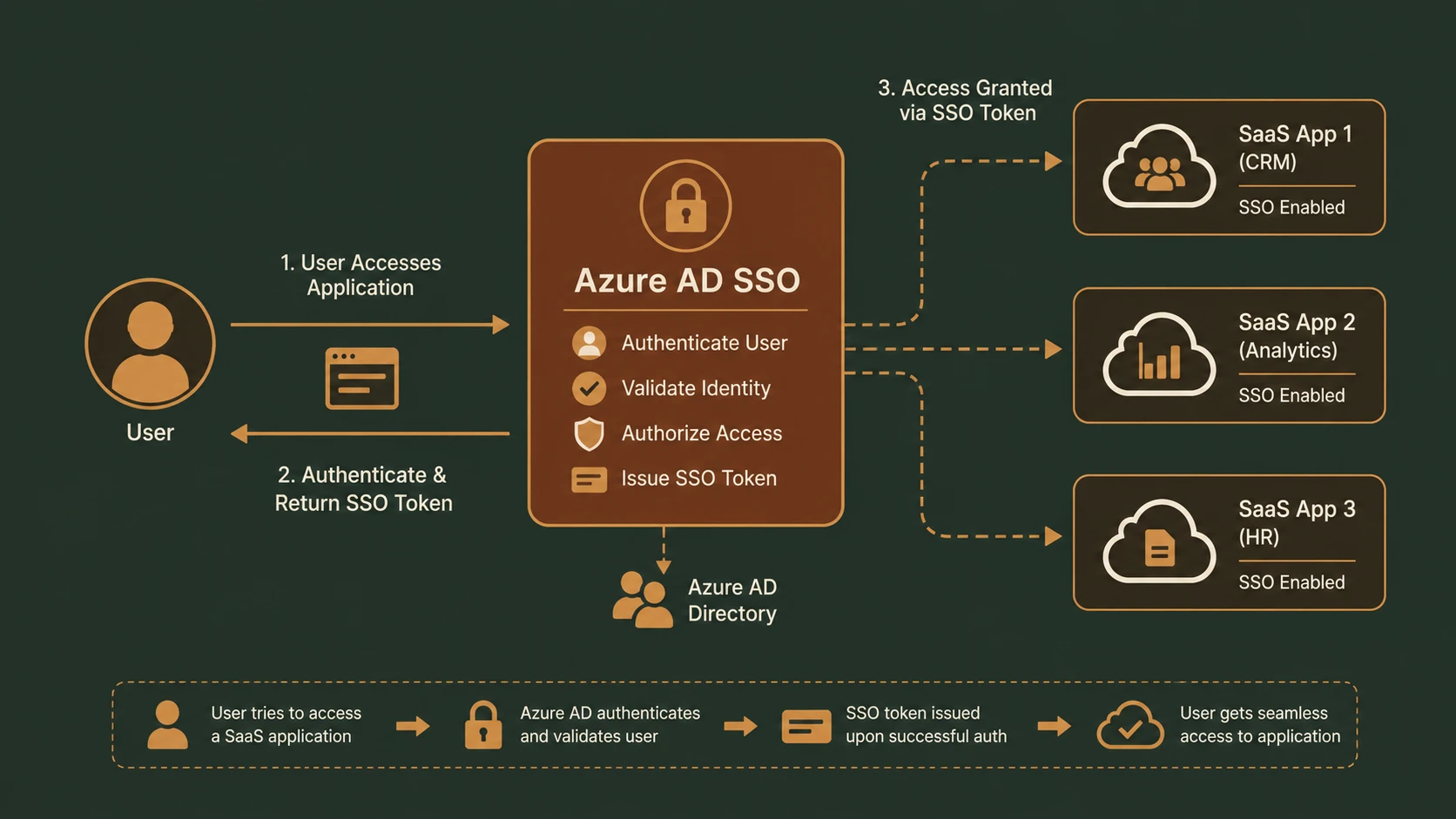Click the Azure AD Directory label
Screen dimensions: 1456x819
[732, 600]
